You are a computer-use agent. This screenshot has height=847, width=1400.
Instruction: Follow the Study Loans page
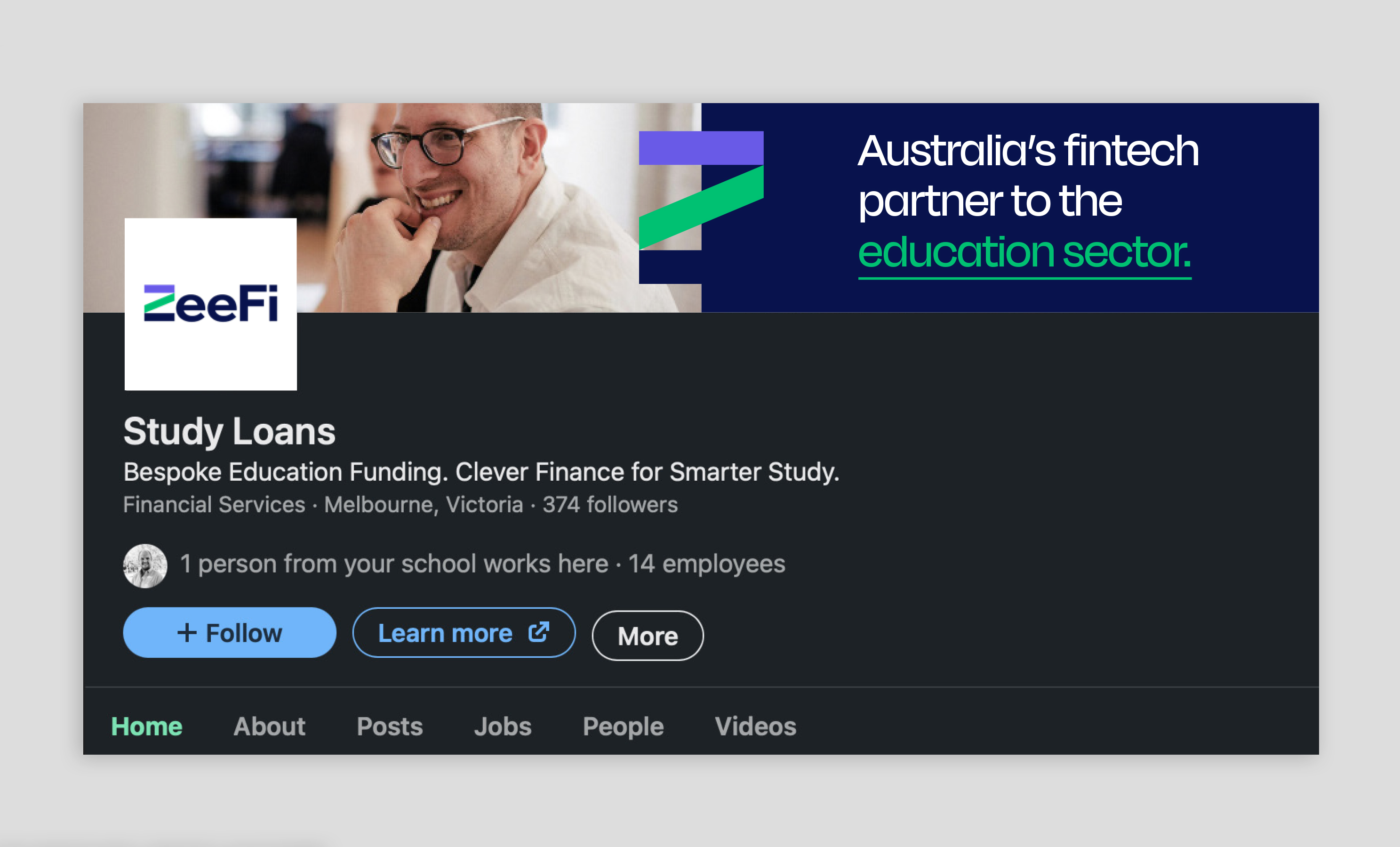(230, 633)
